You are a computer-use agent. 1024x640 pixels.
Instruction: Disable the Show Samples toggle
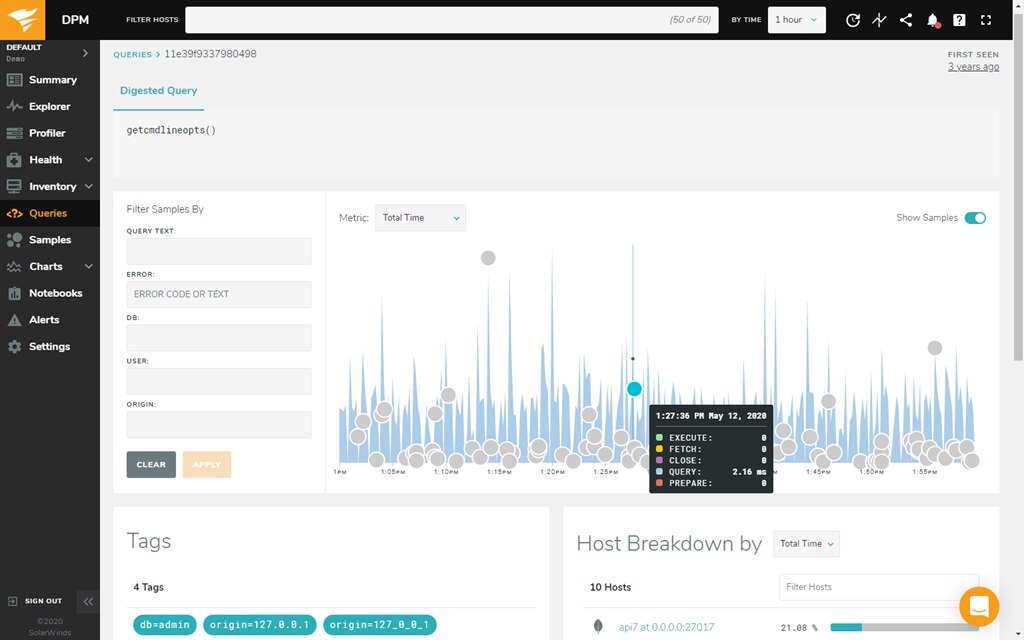(x=975, y=217)
